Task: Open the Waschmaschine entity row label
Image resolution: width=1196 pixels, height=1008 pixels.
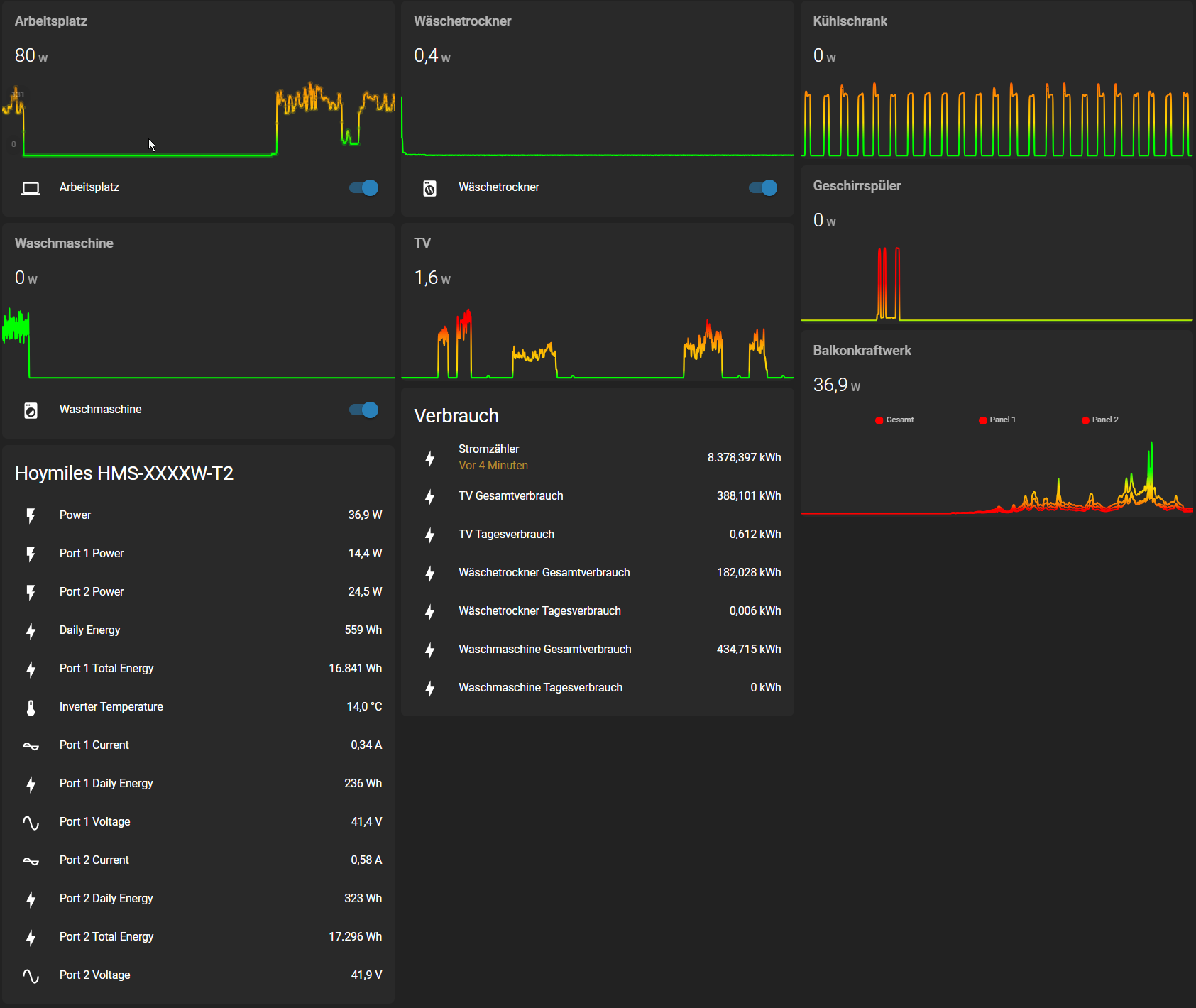Action: tap(101, 410)
